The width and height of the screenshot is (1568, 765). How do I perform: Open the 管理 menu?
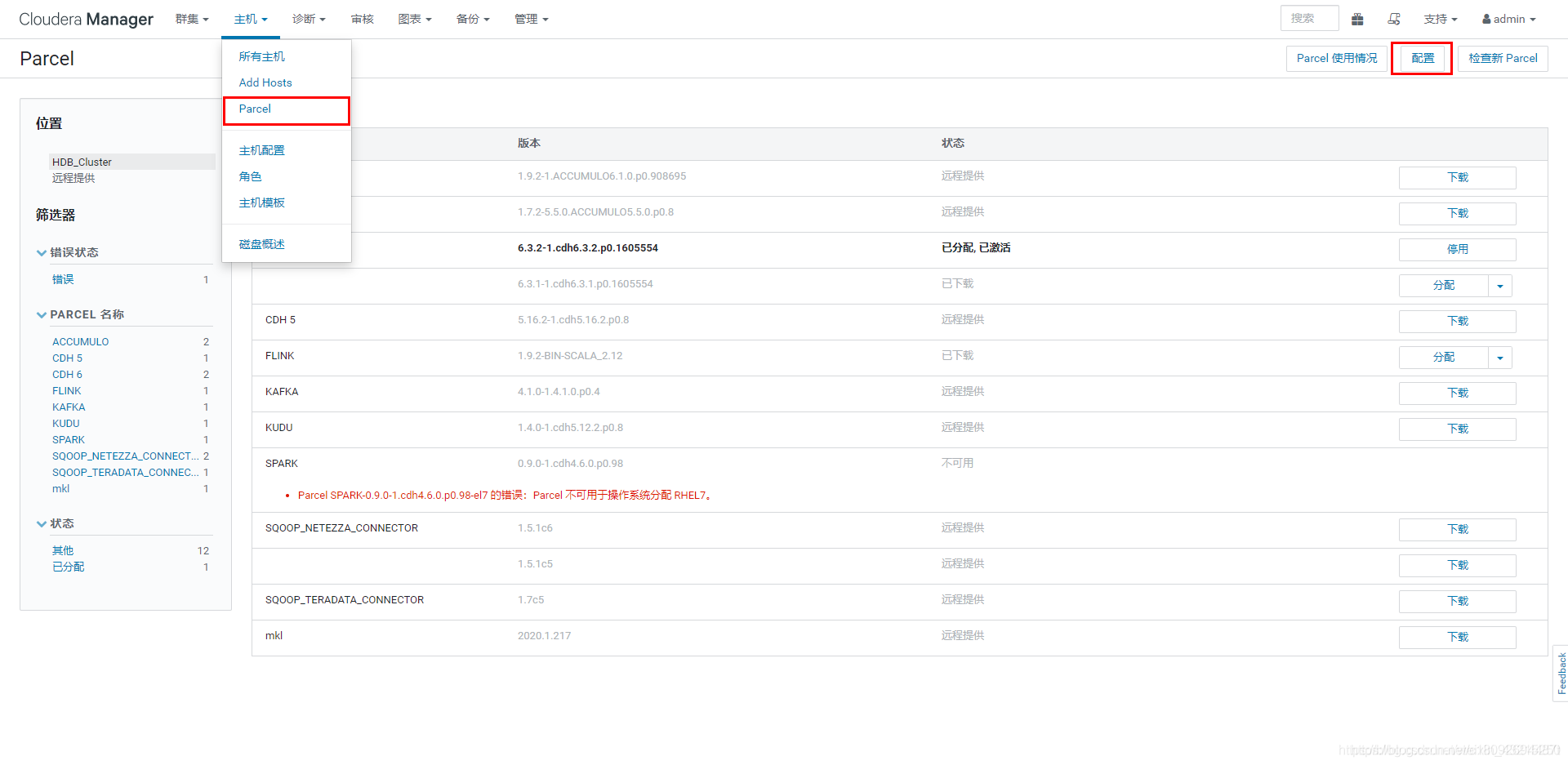[532, 19]
